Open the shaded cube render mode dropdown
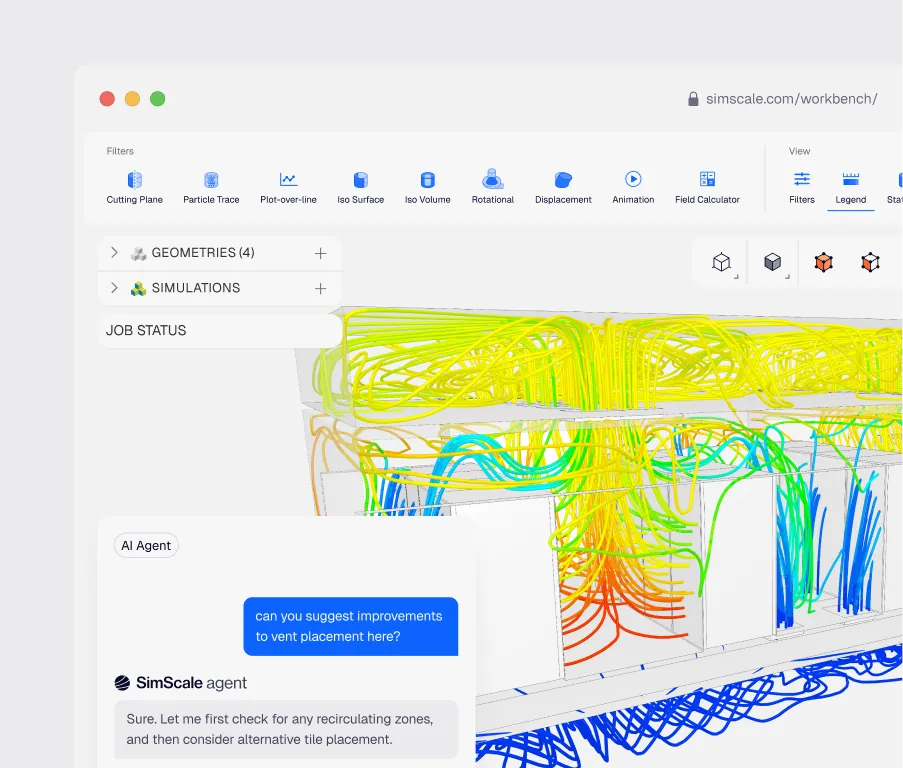Screen dimensions: 903x768 (x=773, y=263)
